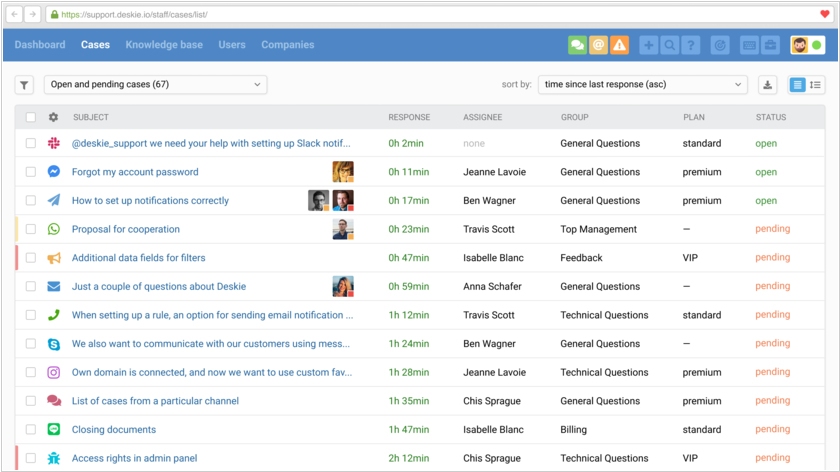Check the select-all checkbox in table header
Viewport: 840px width, 472px height.
[x=31, y=117]
